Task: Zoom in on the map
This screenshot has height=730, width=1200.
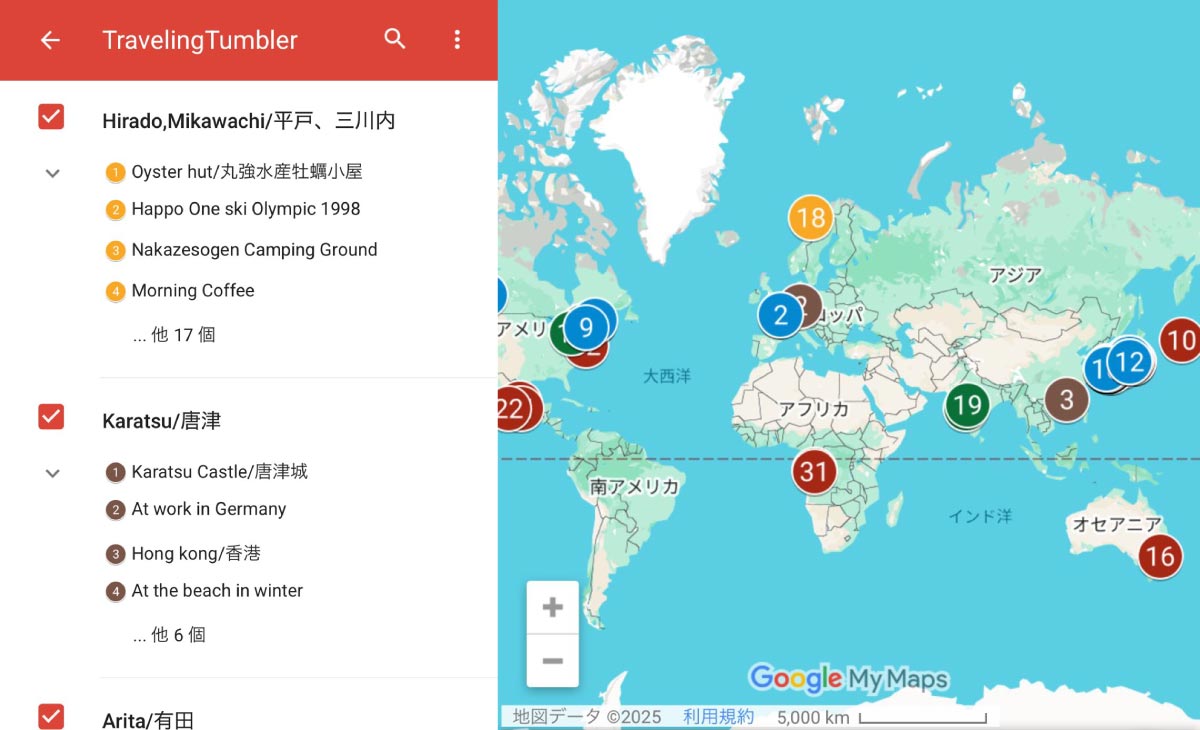Action: pos(553,607)
